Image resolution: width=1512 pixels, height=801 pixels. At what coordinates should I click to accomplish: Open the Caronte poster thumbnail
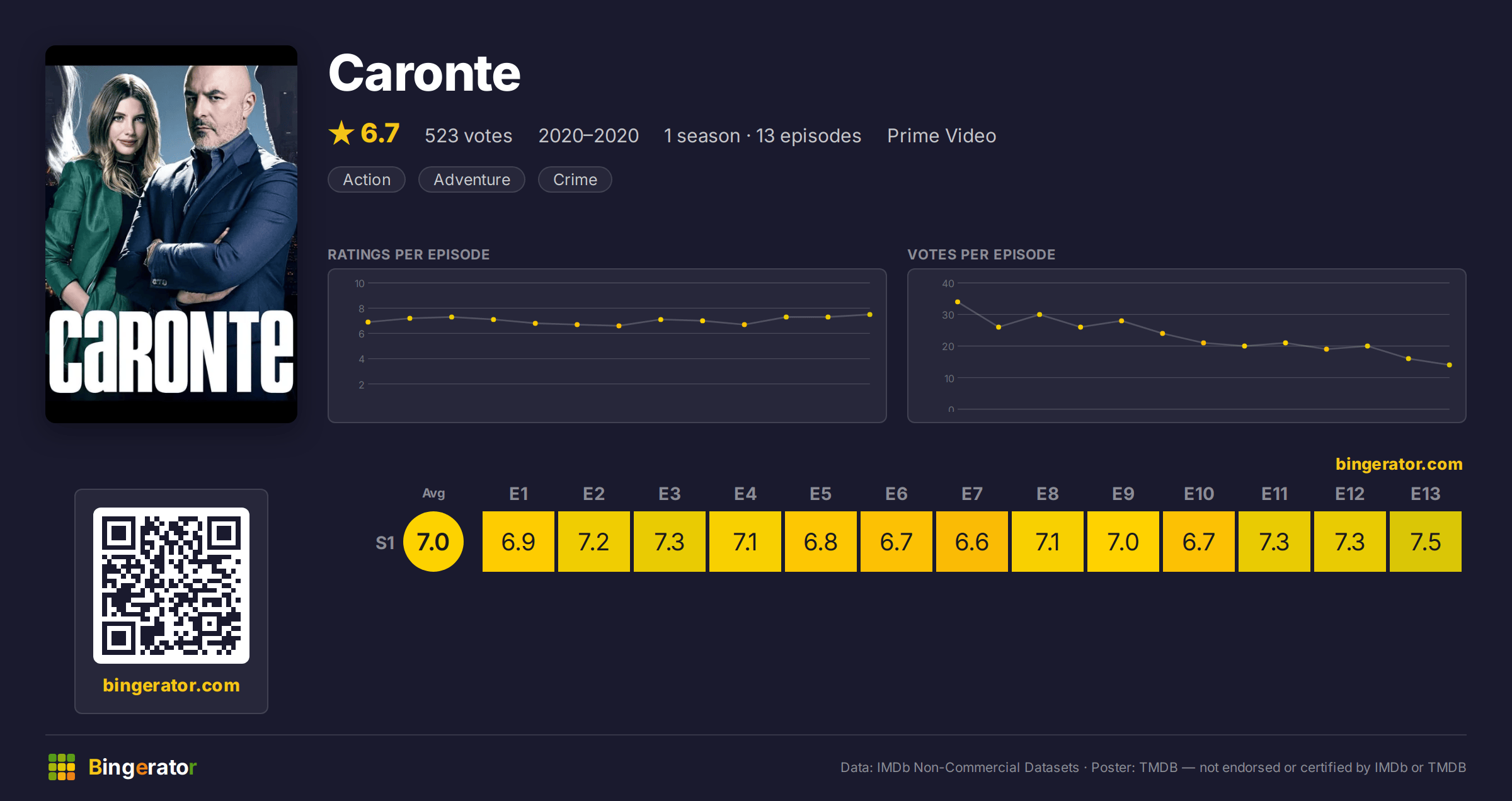tap(171, 234)
